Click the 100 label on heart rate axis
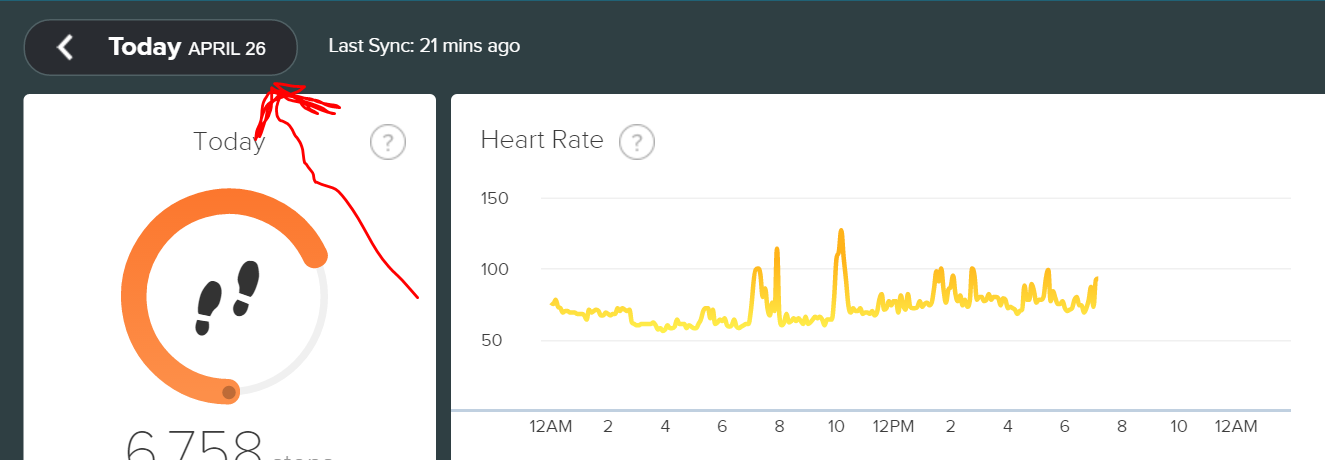 tap(495, 269)
